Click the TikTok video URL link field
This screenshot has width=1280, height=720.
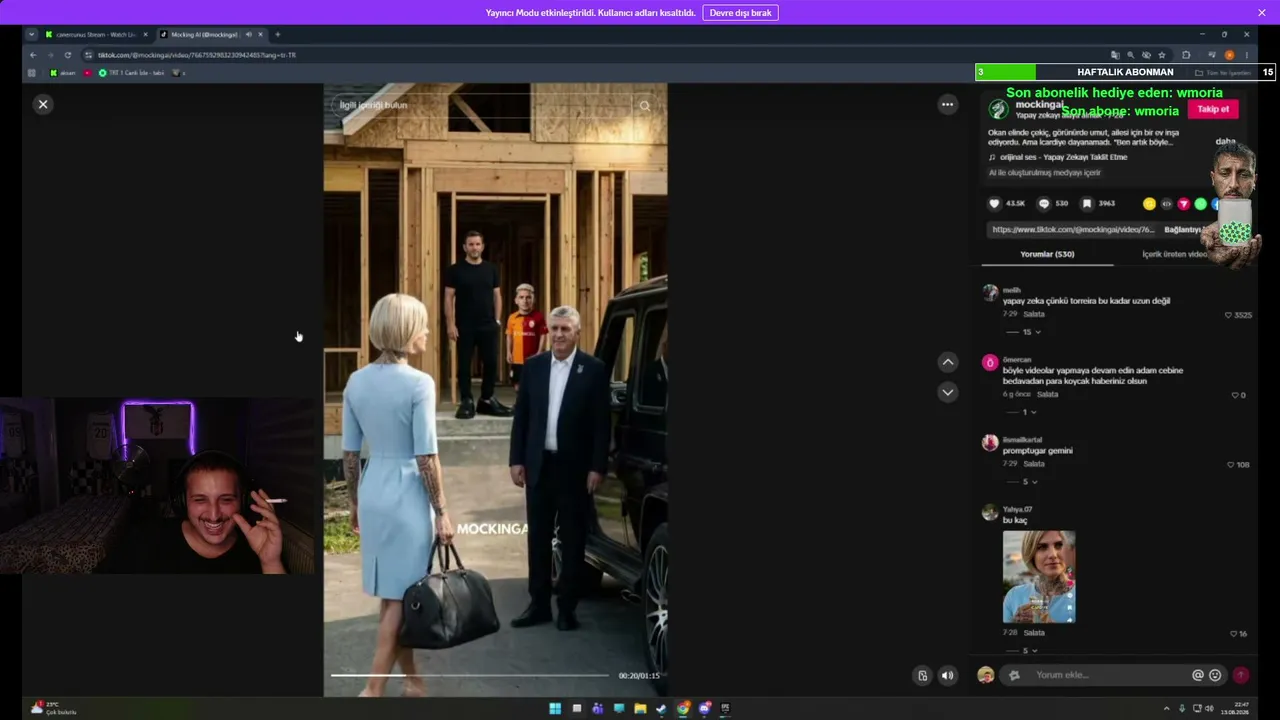pyautogui.click(x=1072, y=229)
